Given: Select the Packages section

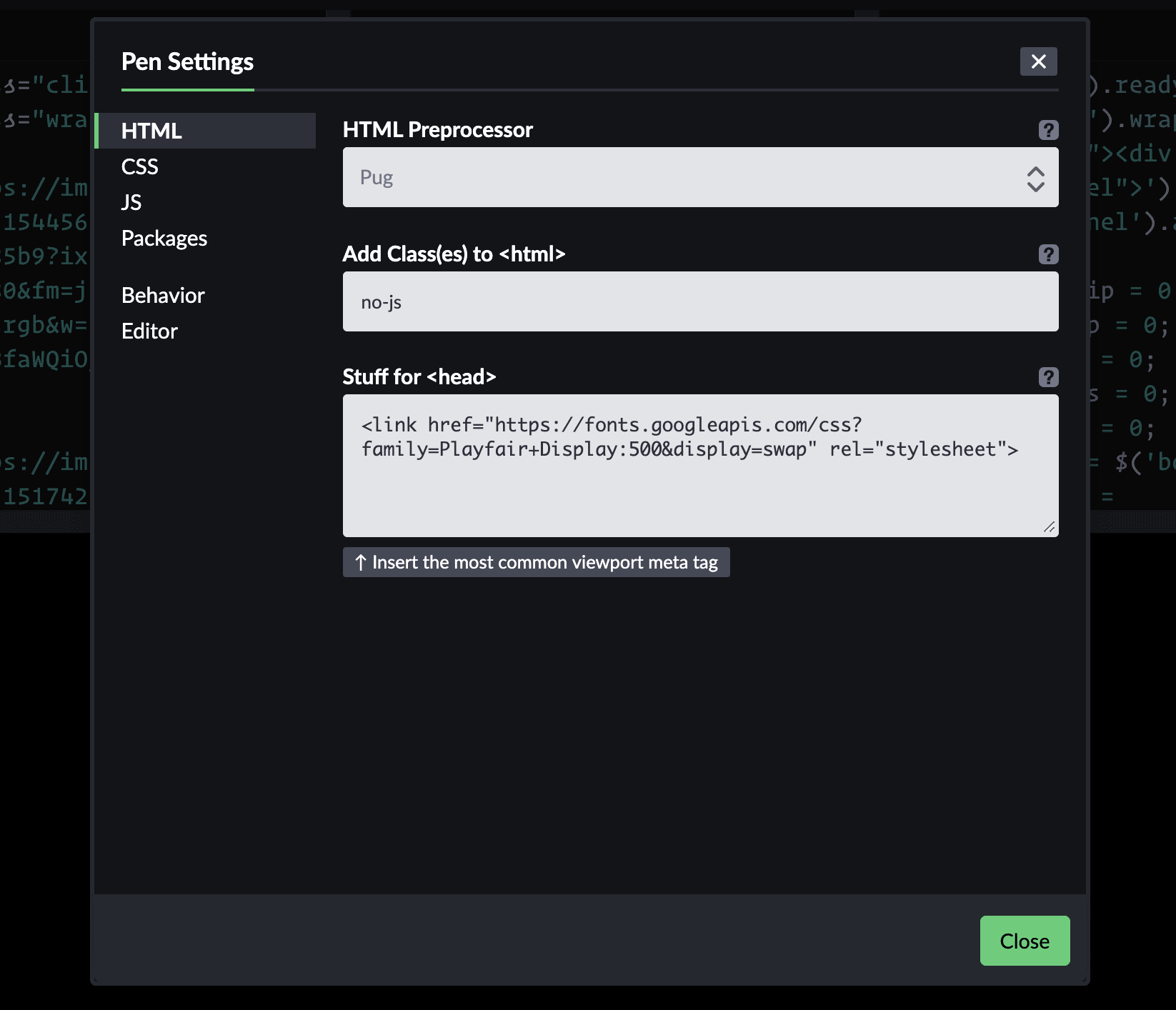Looking at the screenshot, I should click(x=164, y=238).
